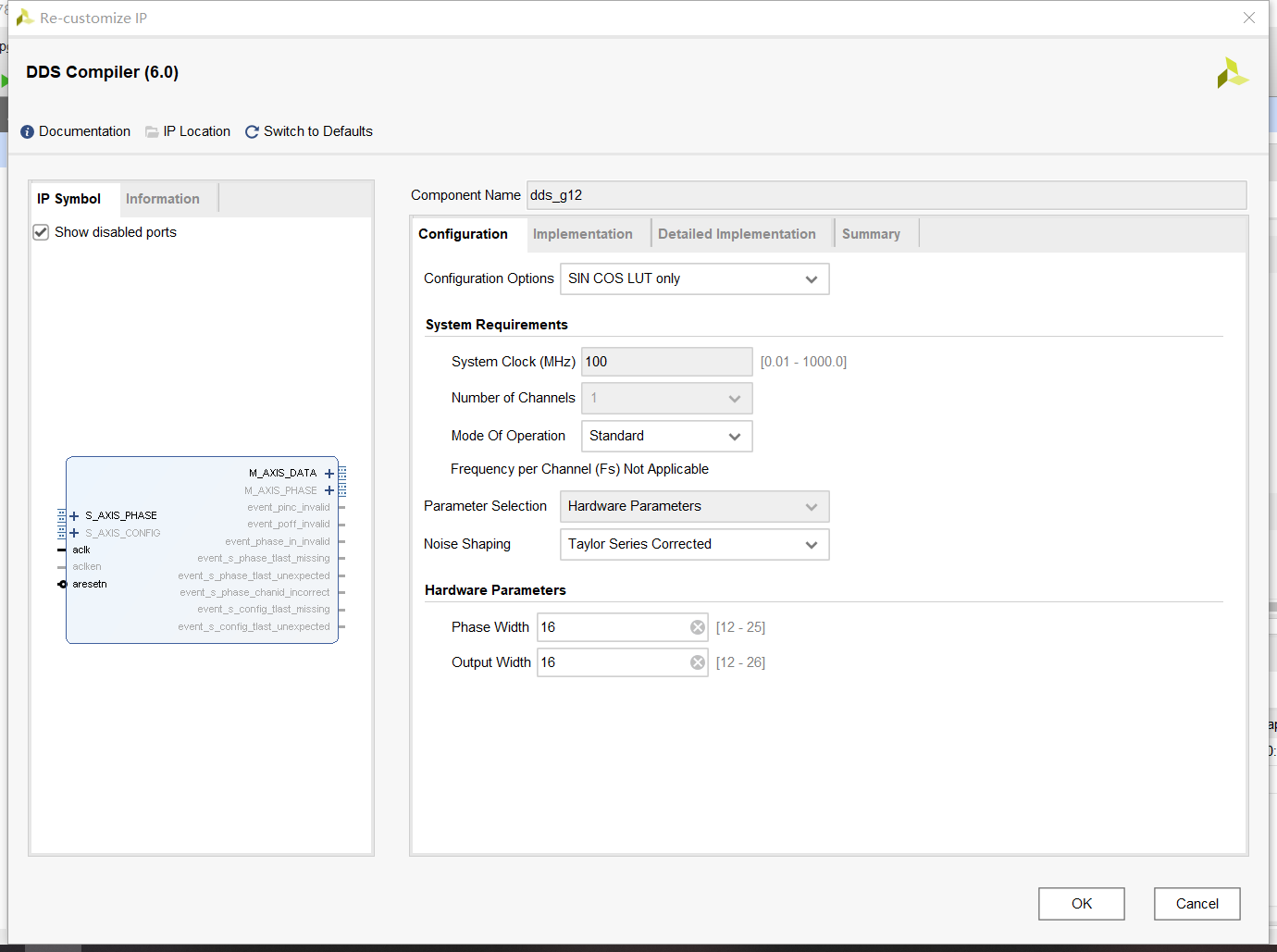This screenshot has height=952, width=1277.
Task: Click the event_s_phase_tlast_unexpected port label
Action: pyautogui.click(x=254, y=575)
